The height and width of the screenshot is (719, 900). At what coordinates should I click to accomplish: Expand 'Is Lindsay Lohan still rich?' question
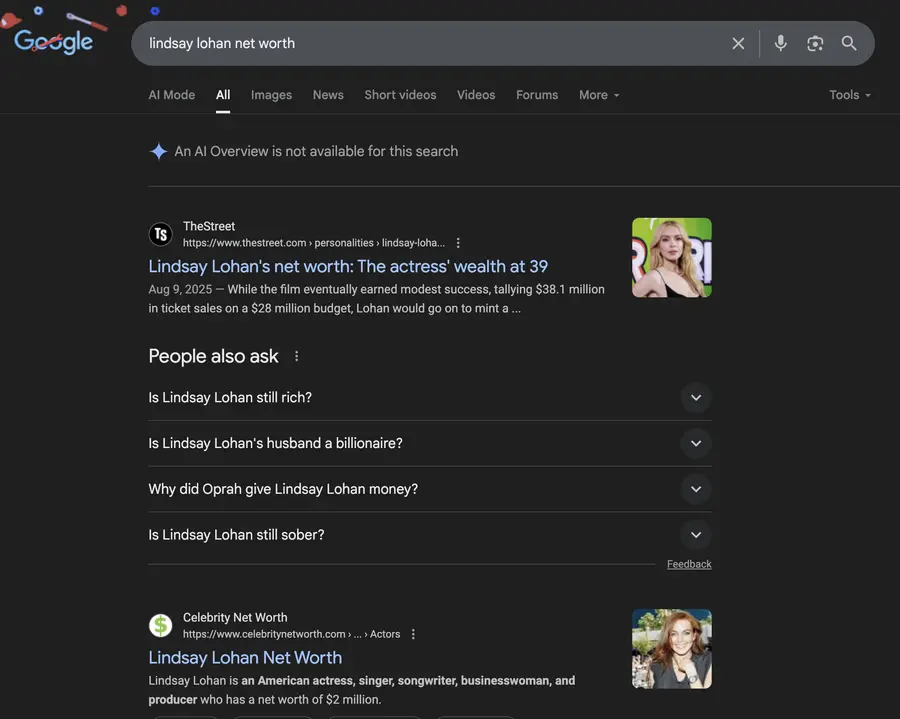coord(696,397)
